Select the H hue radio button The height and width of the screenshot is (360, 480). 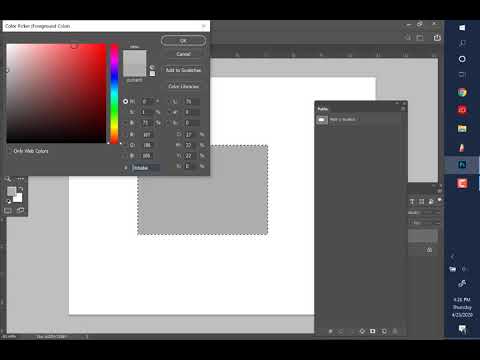coord(125,101)
